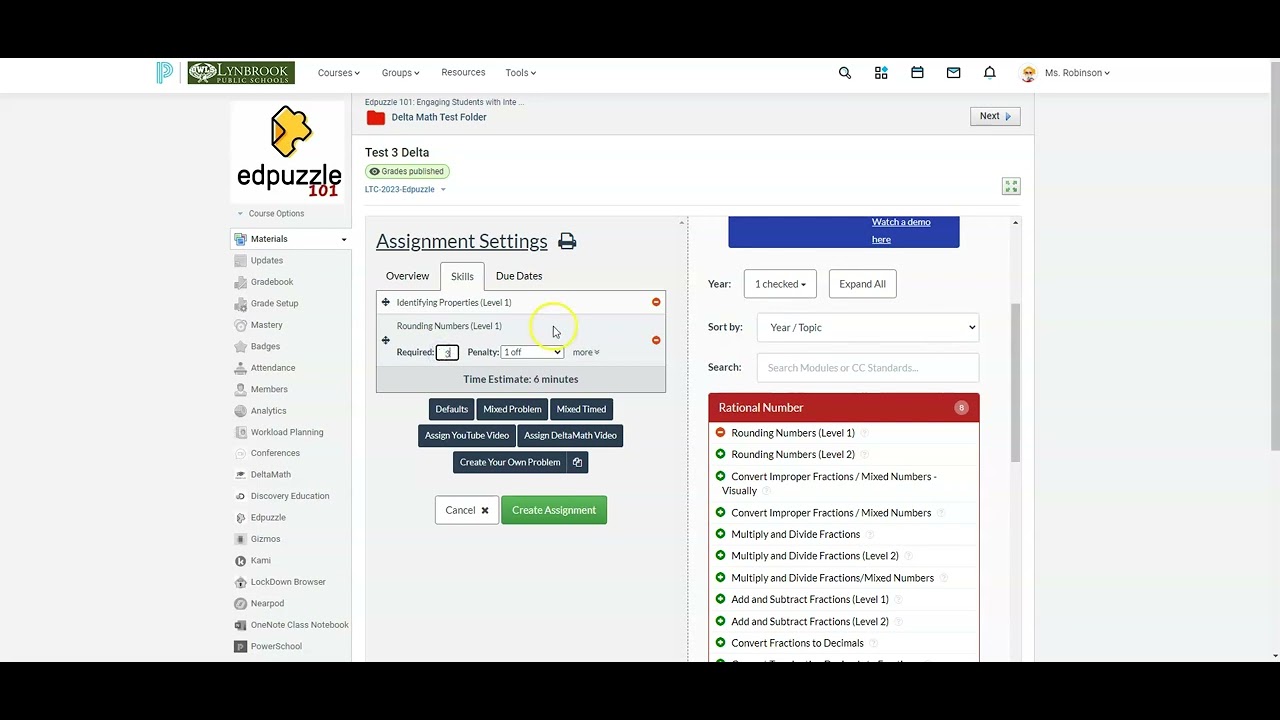Click the Required number input field
This screenshot has height=720, width=1280.
(447, 352)
